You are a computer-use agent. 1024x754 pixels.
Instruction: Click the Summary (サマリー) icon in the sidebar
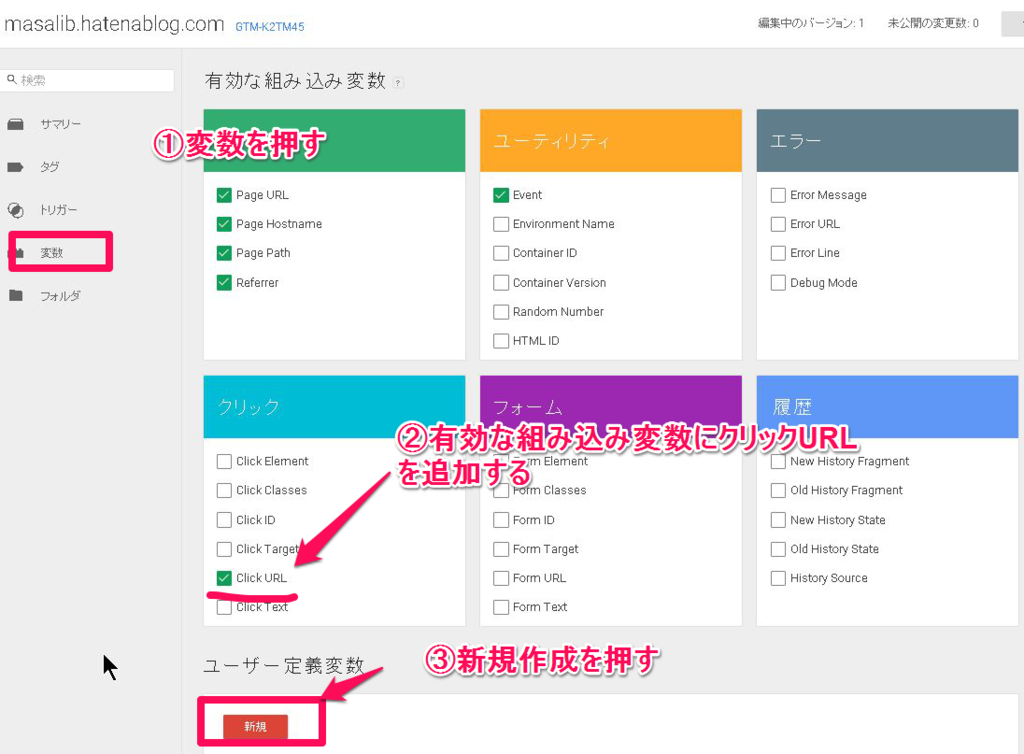16,124
